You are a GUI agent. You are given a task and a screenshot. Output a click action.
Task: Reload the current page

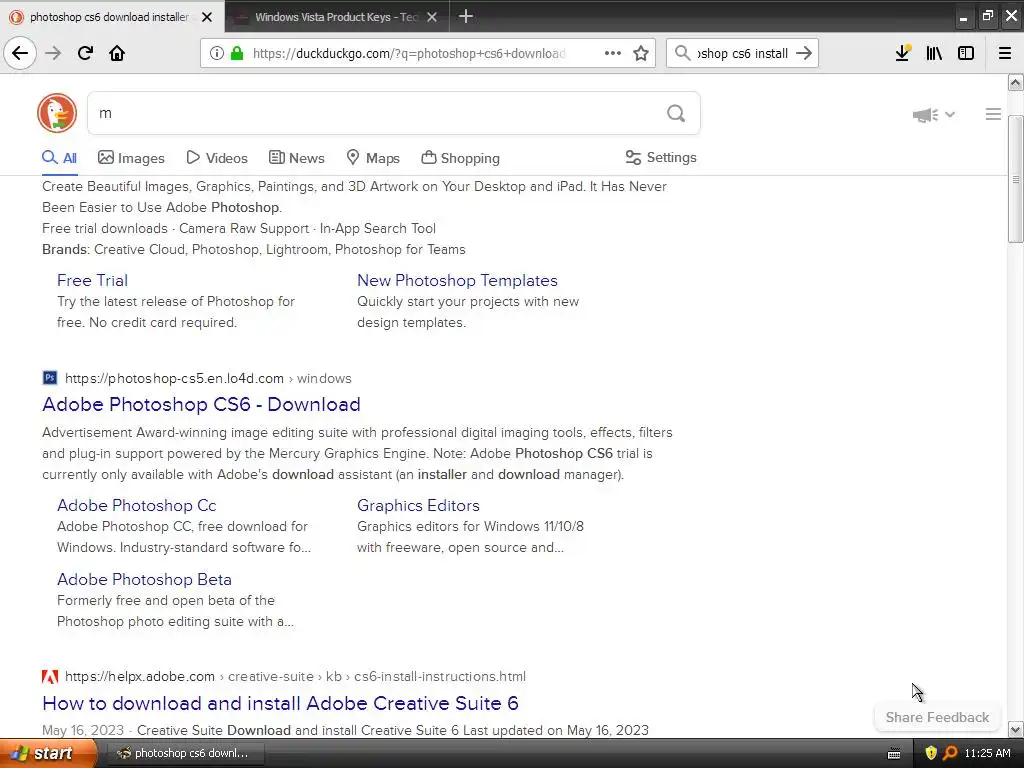coord(85,53)
